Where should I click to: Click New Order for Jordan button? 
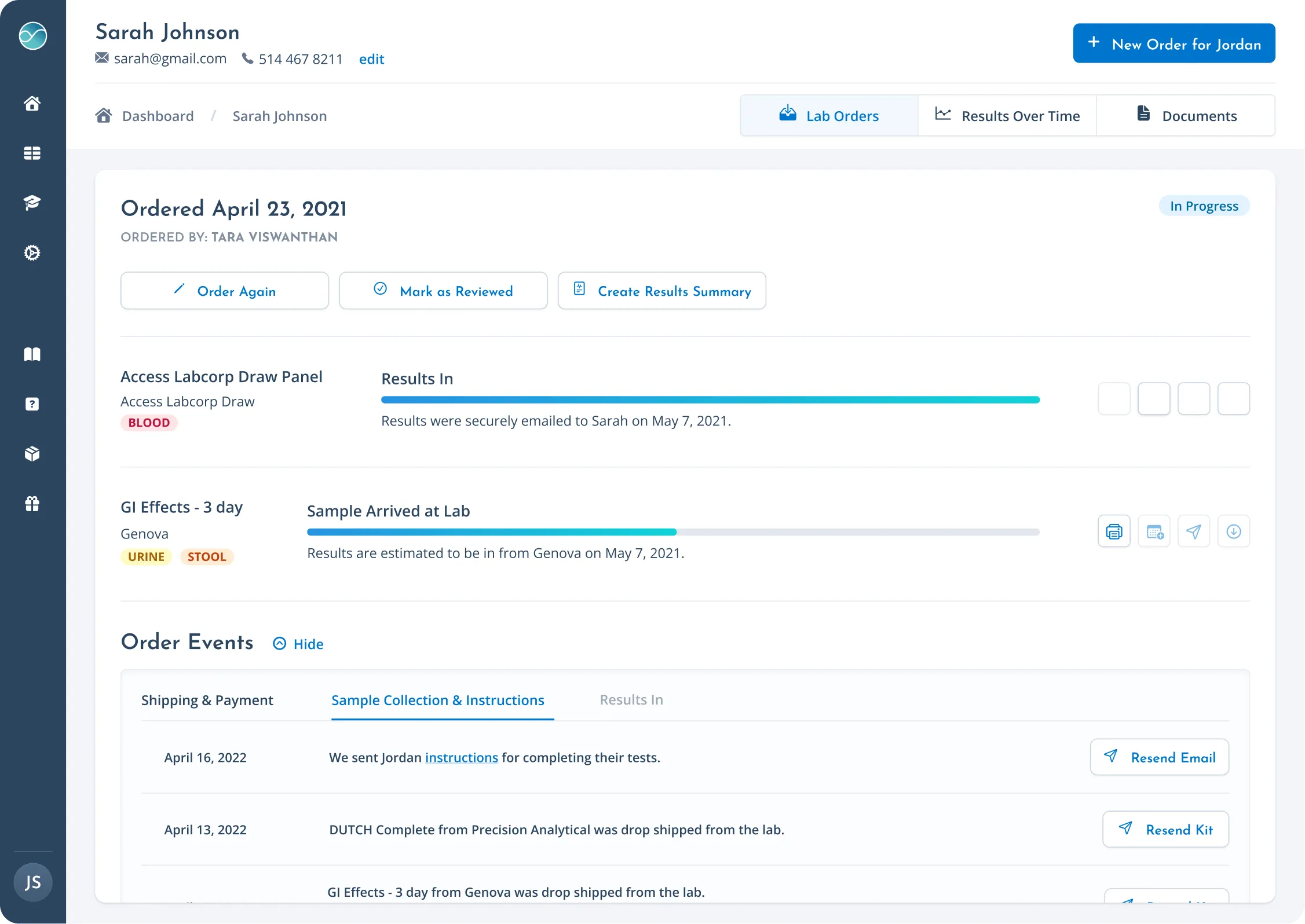[x=1174, y=44]
